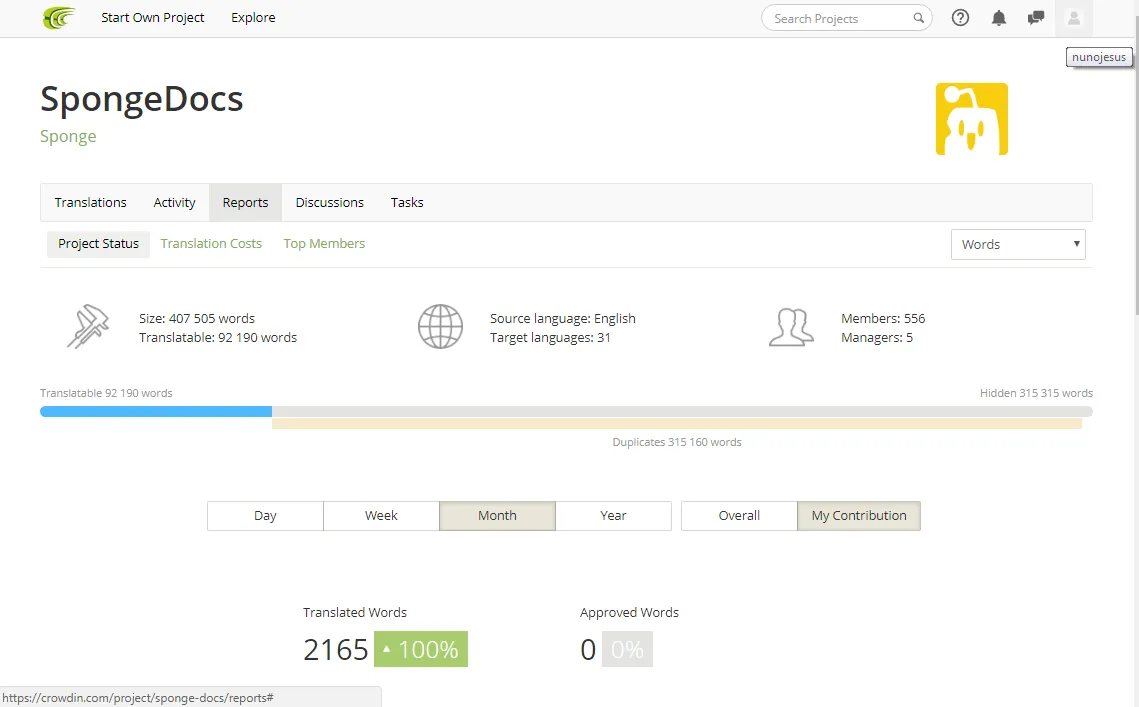
Task: Select the Month period toggle
Action: 498,516
